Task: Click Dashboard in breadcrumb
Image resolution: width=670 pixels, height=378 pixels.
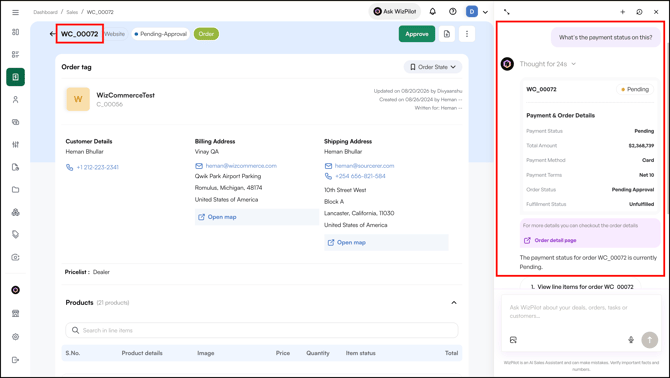Action: point(45,12)
